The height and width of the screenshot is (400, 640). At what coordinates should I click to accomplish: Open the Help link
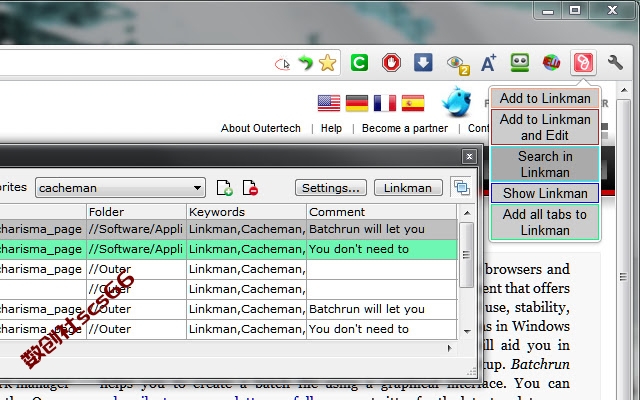331,128
